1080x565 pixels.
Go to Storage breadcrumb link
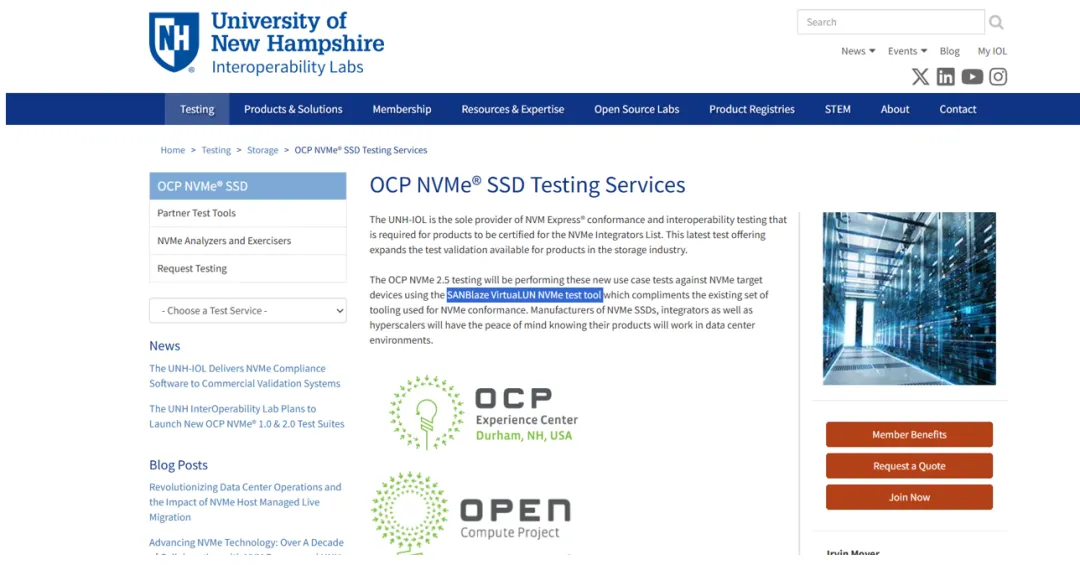click(262, 150)
